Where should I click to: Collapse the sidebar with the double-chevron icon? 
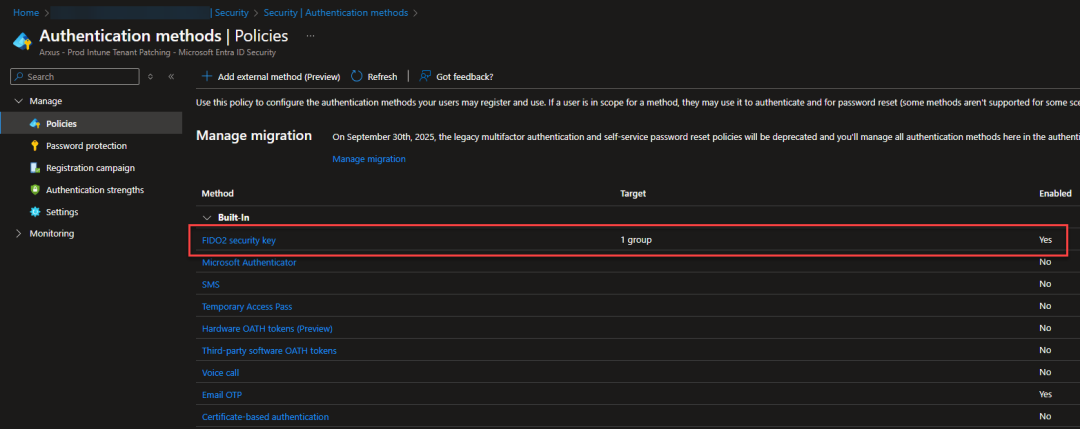(172, 76)
